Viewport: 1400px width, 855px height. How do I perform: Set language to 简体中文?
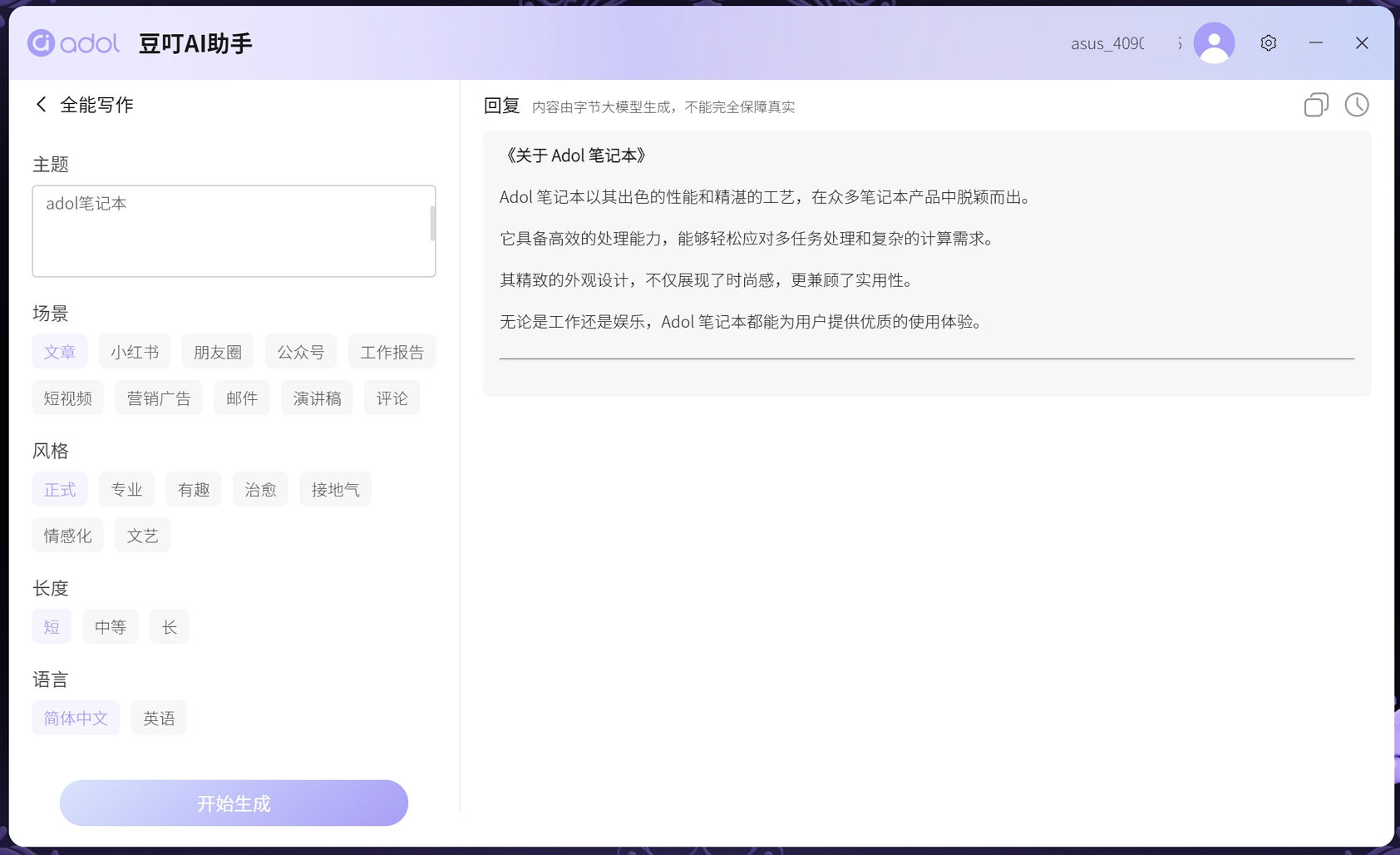(x=76, y=718)
